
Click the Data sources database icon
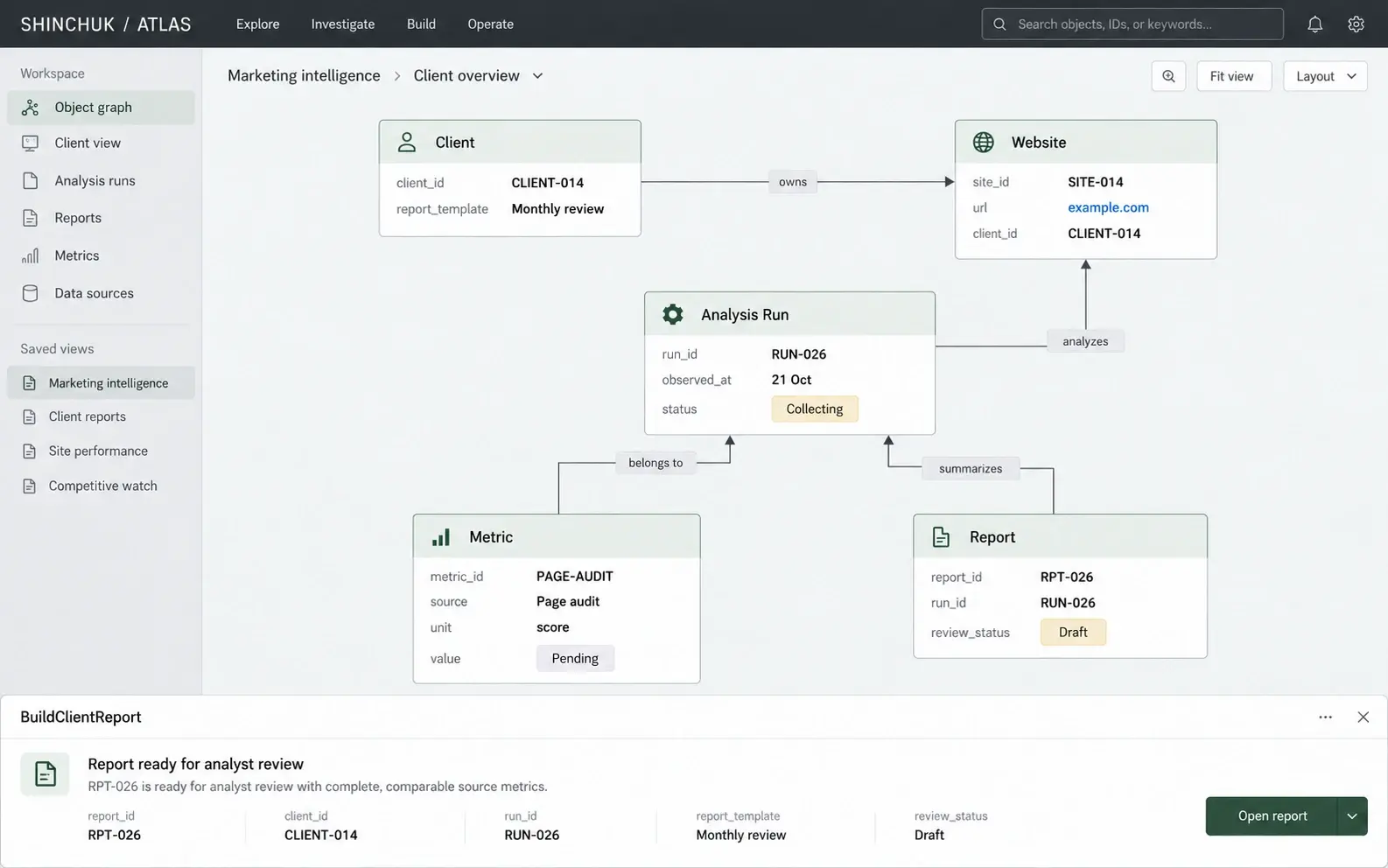tap(31, 294)
